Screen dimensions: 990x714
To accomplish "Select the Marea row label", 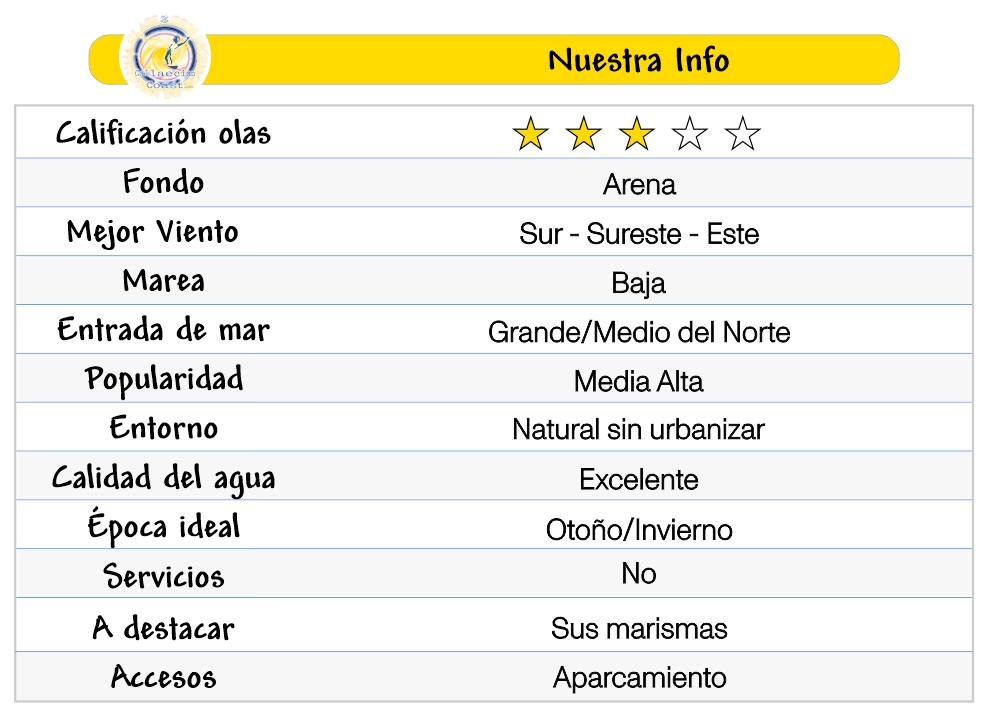I will (x=163, y=281).
